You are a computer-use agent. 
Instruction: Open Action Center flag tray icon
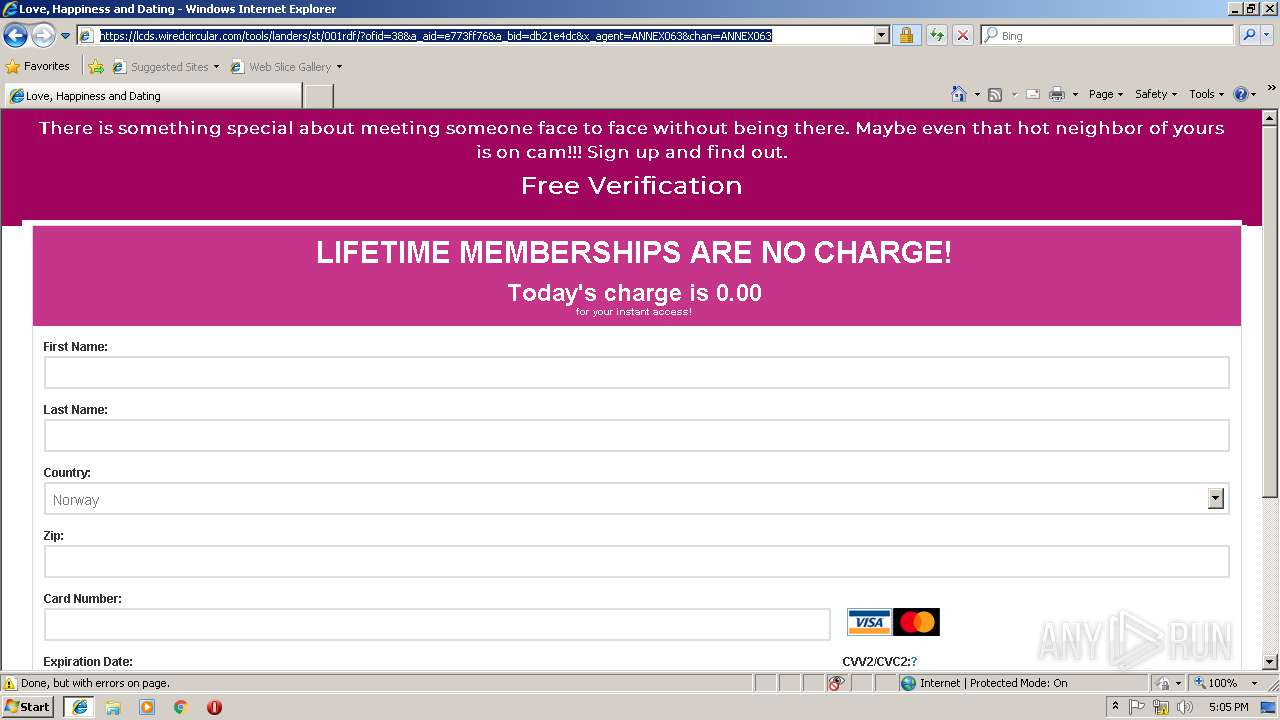pyautogui.click(x=1138, y=707)
